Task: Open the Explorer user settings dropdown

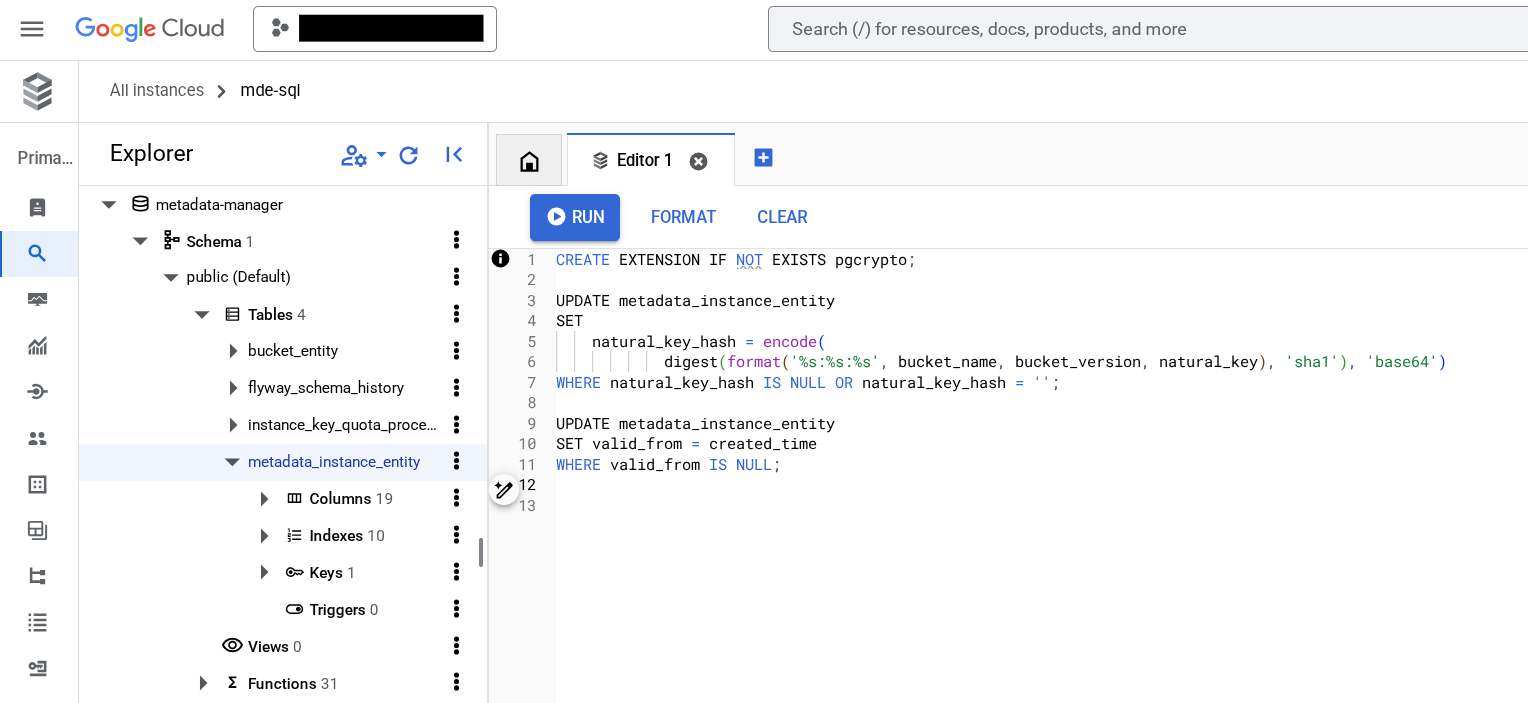Action: tap(363, 155)
